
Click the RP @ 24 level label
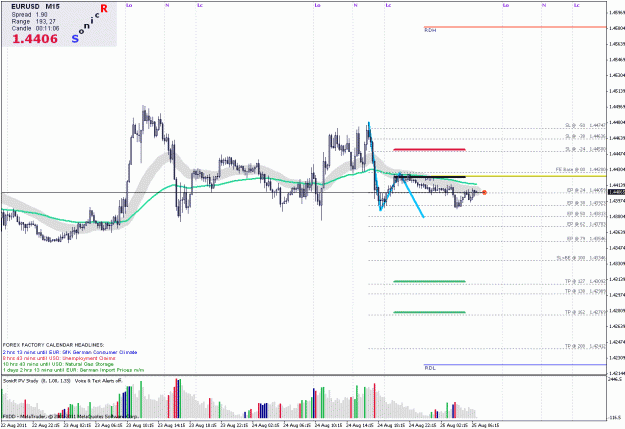586,190
